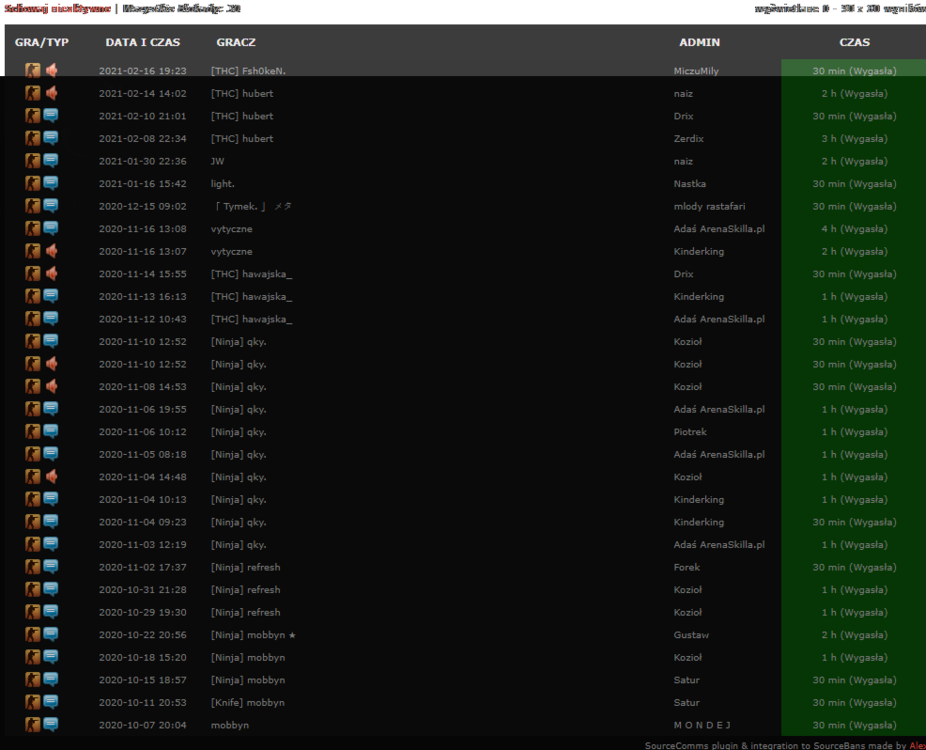This screenshot has width=926, height=750.
Task: Click chat gag icon in 2020-11-04 10:13 row
Action: point(51,500)
